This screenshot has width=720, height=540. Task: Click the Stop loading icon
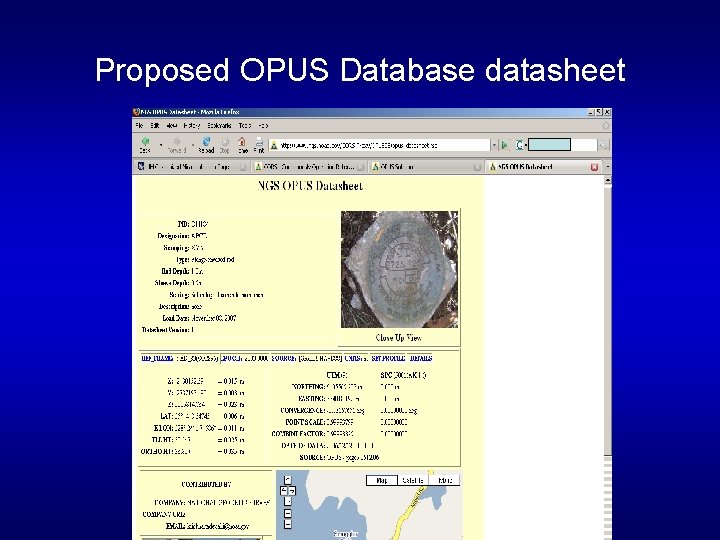pyautogui.click(x=225, y=142)
